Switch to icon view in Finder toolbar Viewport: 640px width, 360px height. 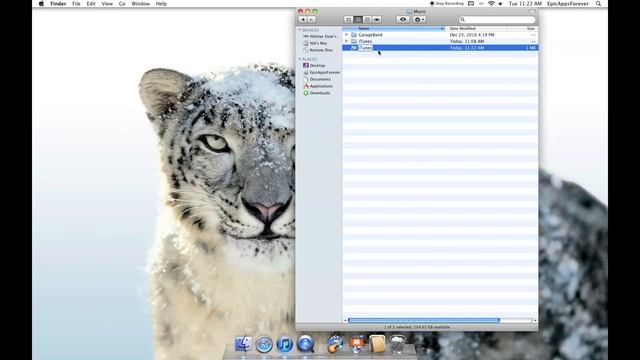[x=348, y=20]
